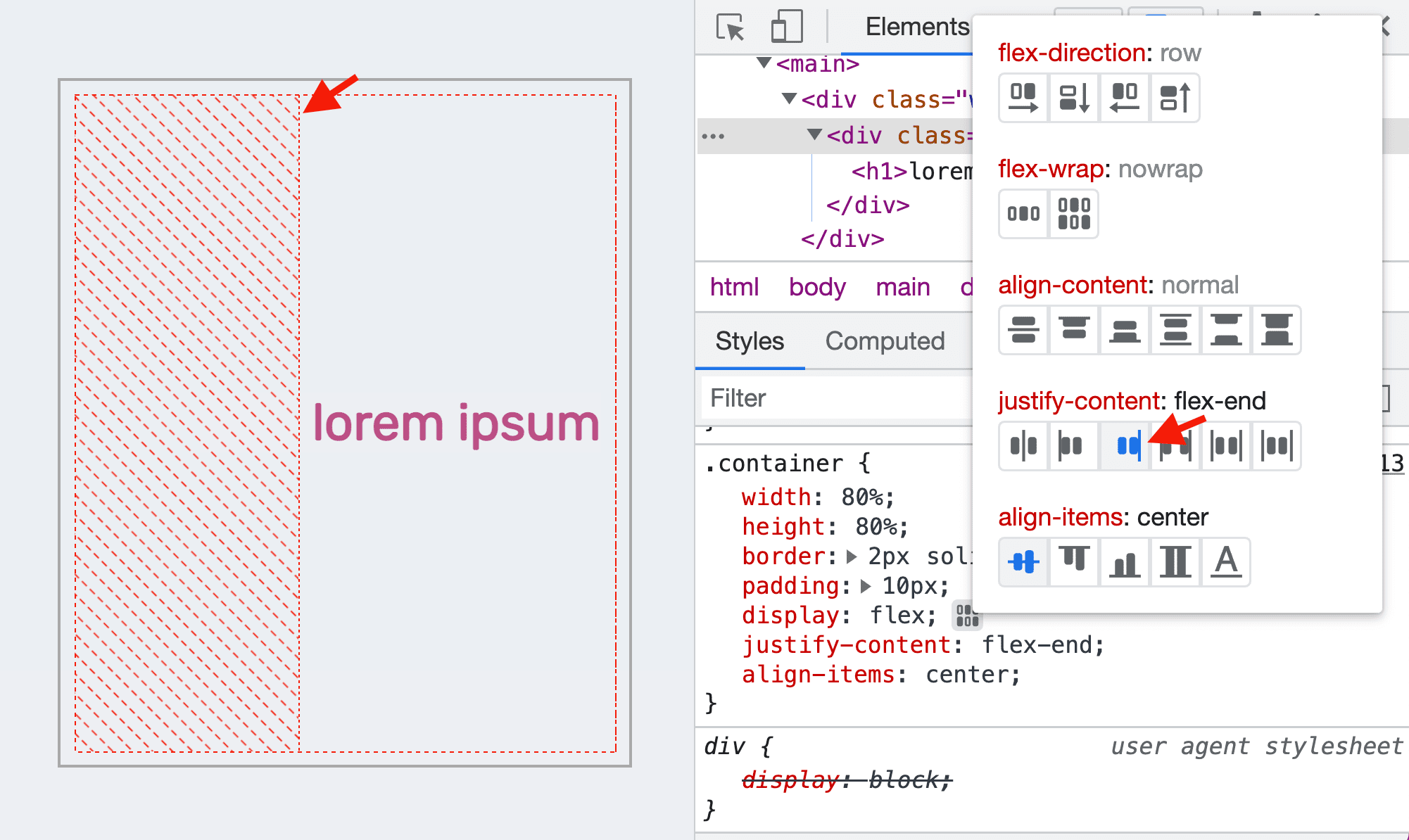
Task: Select the flex-direction row icon
Action: tap(1022, 97)
